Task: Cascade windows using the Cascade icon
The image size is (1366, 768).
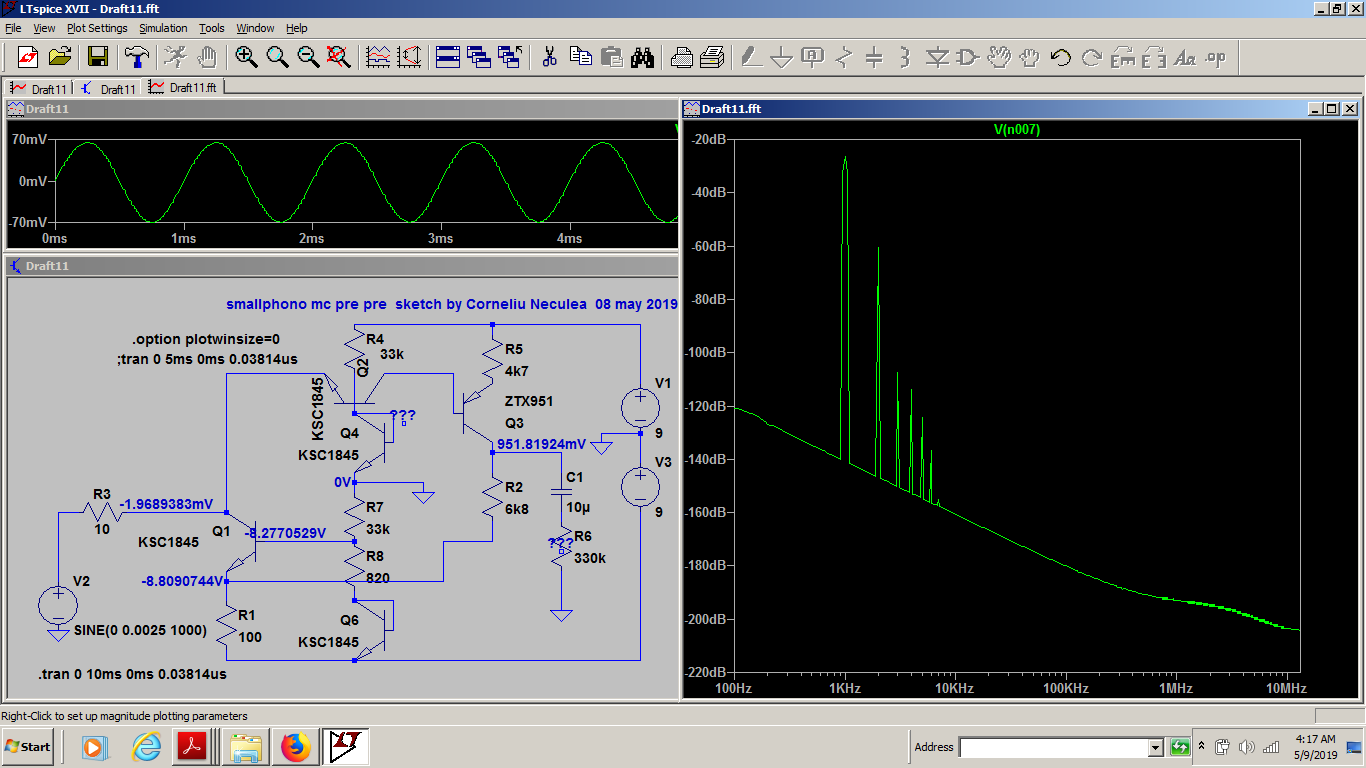Action: click(478, 57)
